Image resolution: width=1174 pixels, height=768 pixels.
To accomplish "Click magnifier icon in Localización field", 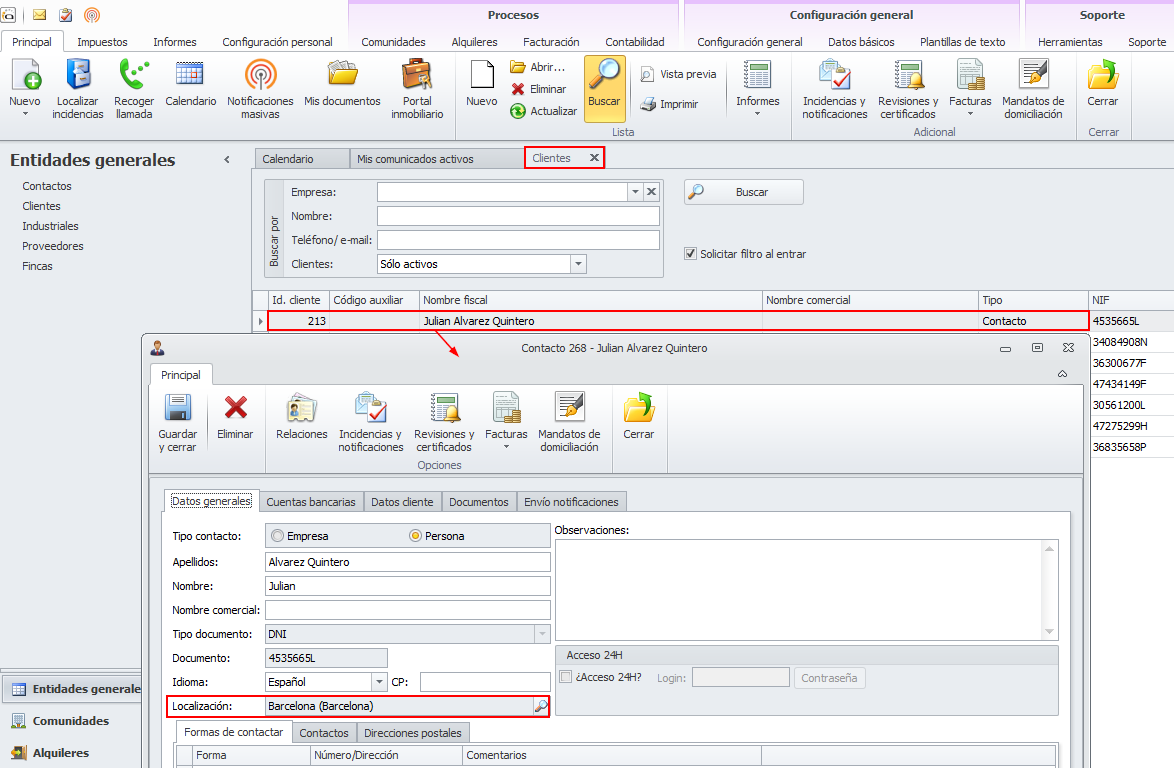I will [540, 706].
